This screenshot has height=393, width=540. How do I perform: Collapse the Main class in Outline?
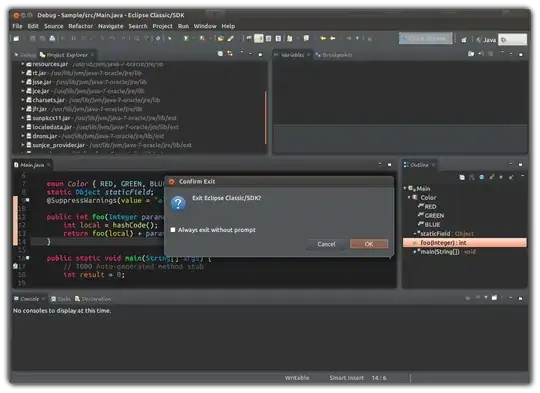(x=405, y=188)
